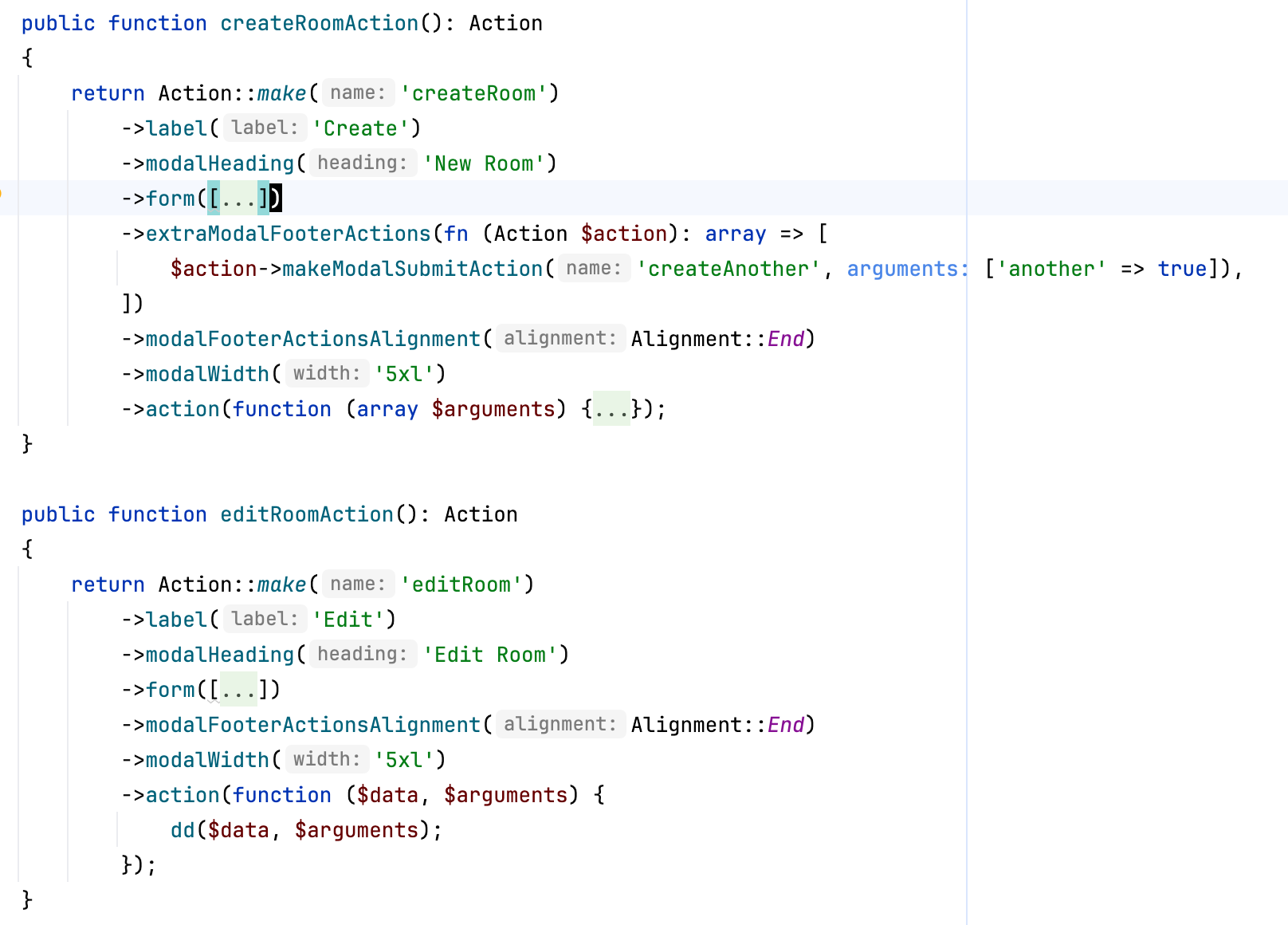Click Alignment::End constant in editRoomAction
Image resolution: width=1288 pixels, height=925 pixels.
point(717,725)
